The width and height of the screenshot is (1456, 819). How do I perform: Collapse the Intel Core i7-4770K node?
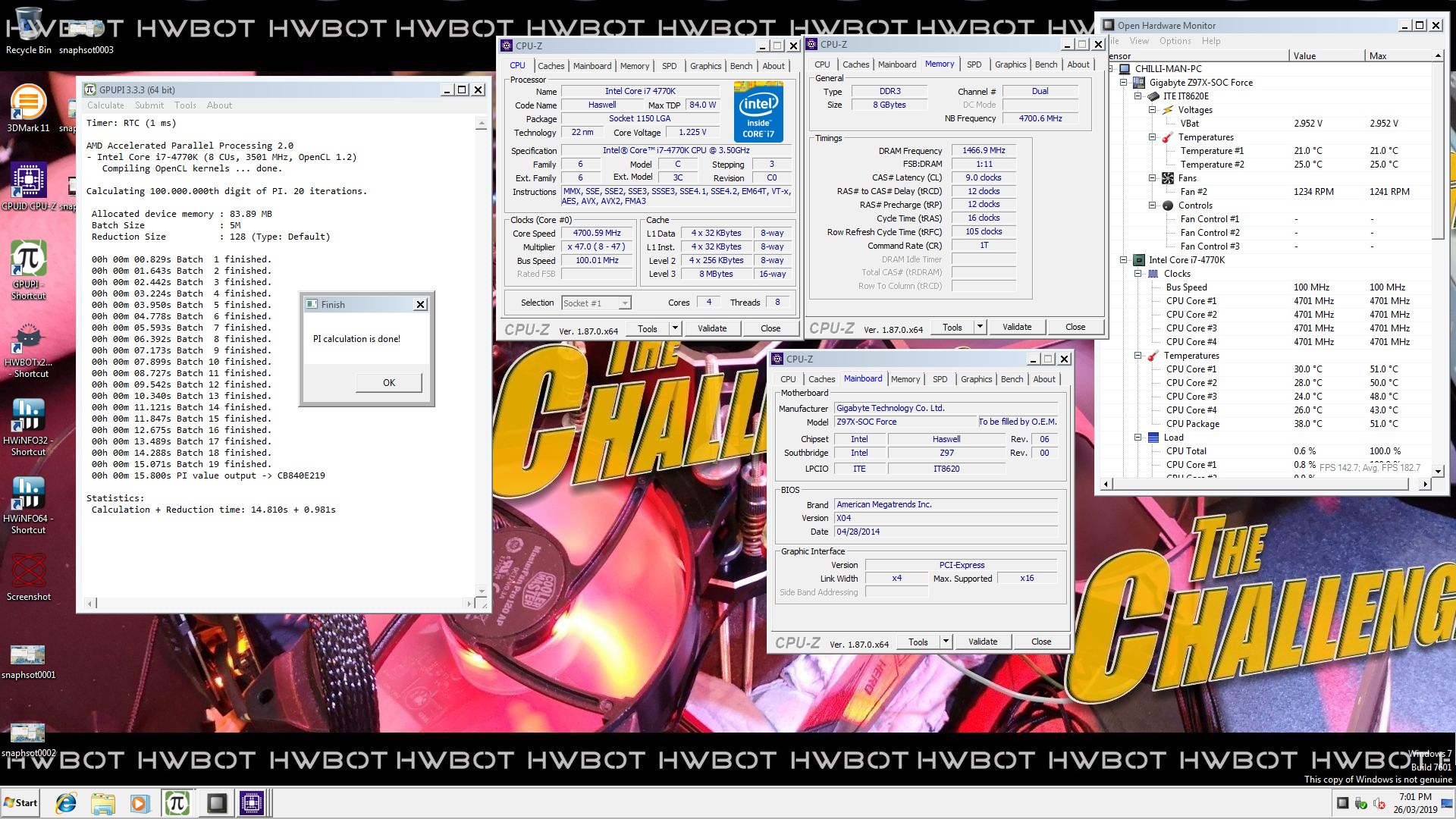[x=1124, y=260]
